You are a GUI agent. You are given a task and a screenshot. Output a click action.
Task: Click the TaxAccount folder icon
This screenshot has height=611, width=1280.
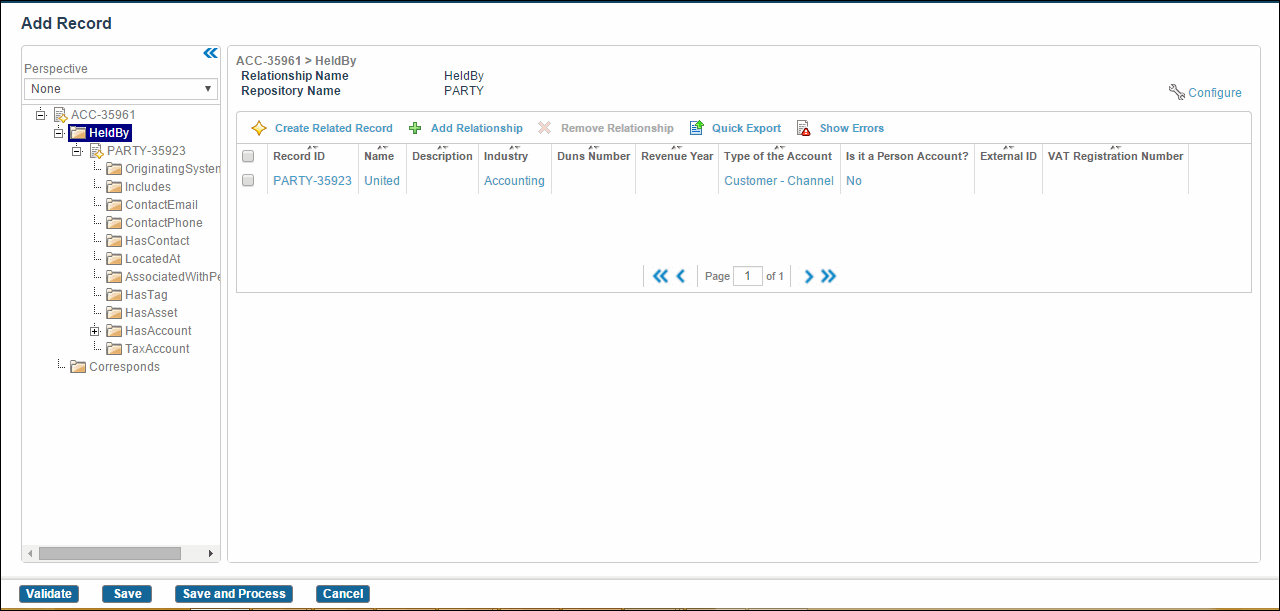(114, 349)
